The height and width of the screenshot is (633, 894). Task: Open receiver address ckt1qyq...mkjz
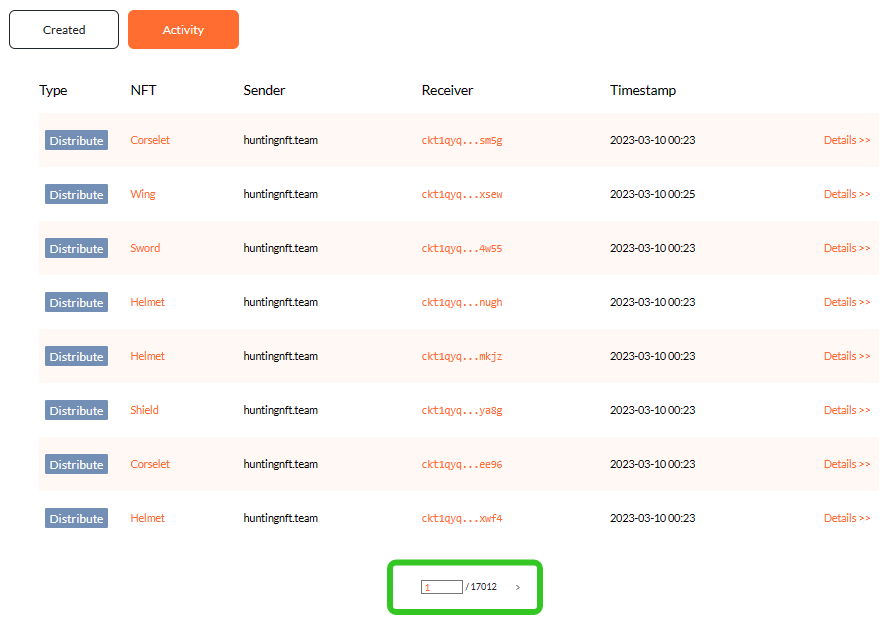tap(461, 356)
